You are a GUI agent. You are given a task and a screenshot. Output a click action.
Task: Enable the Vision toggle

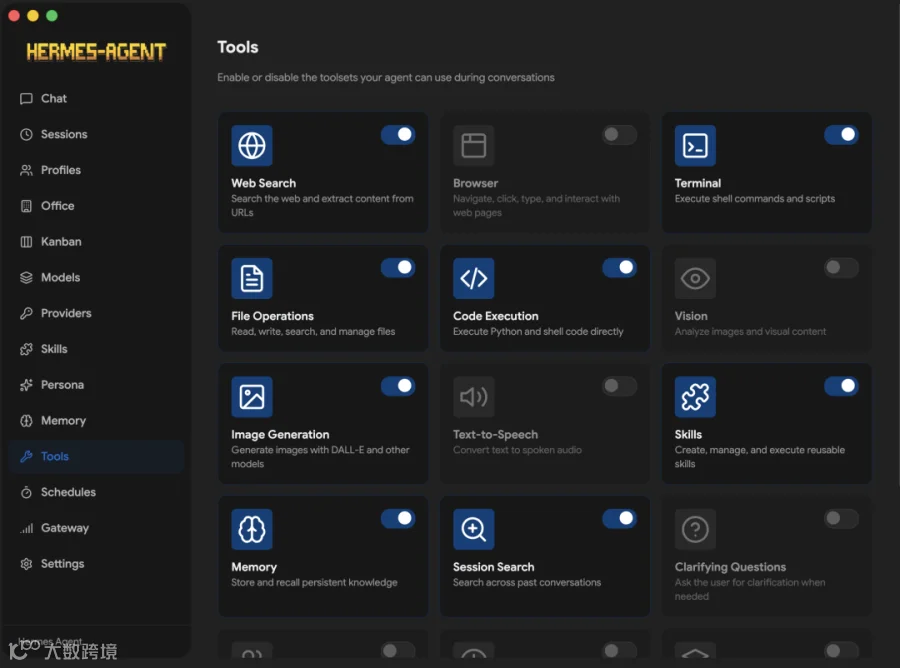pos(841,267)
